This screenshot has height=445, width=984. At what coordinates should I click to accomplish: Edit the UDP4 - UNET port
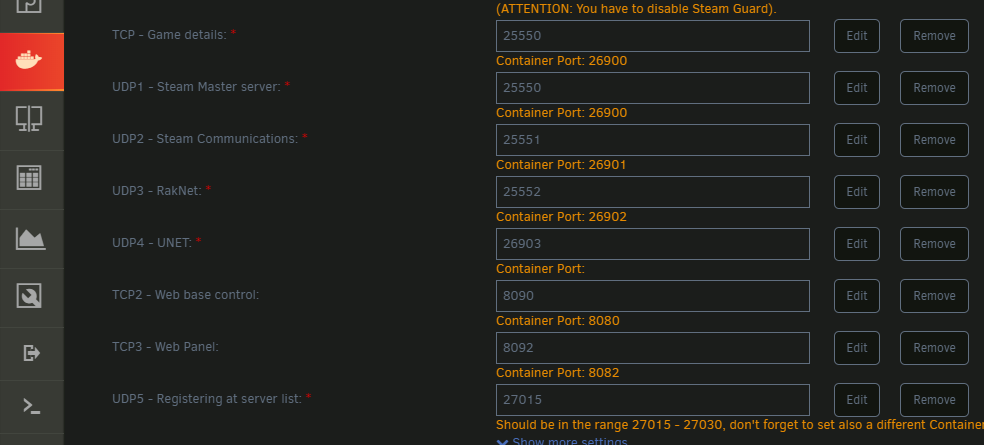tap(857, 244)
